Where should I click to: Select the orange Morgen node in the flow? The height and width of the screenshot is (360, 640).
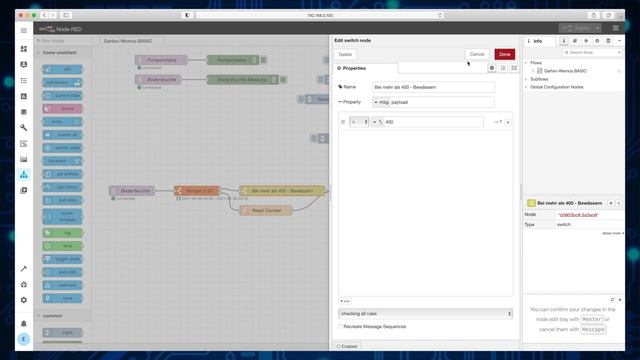197,191
